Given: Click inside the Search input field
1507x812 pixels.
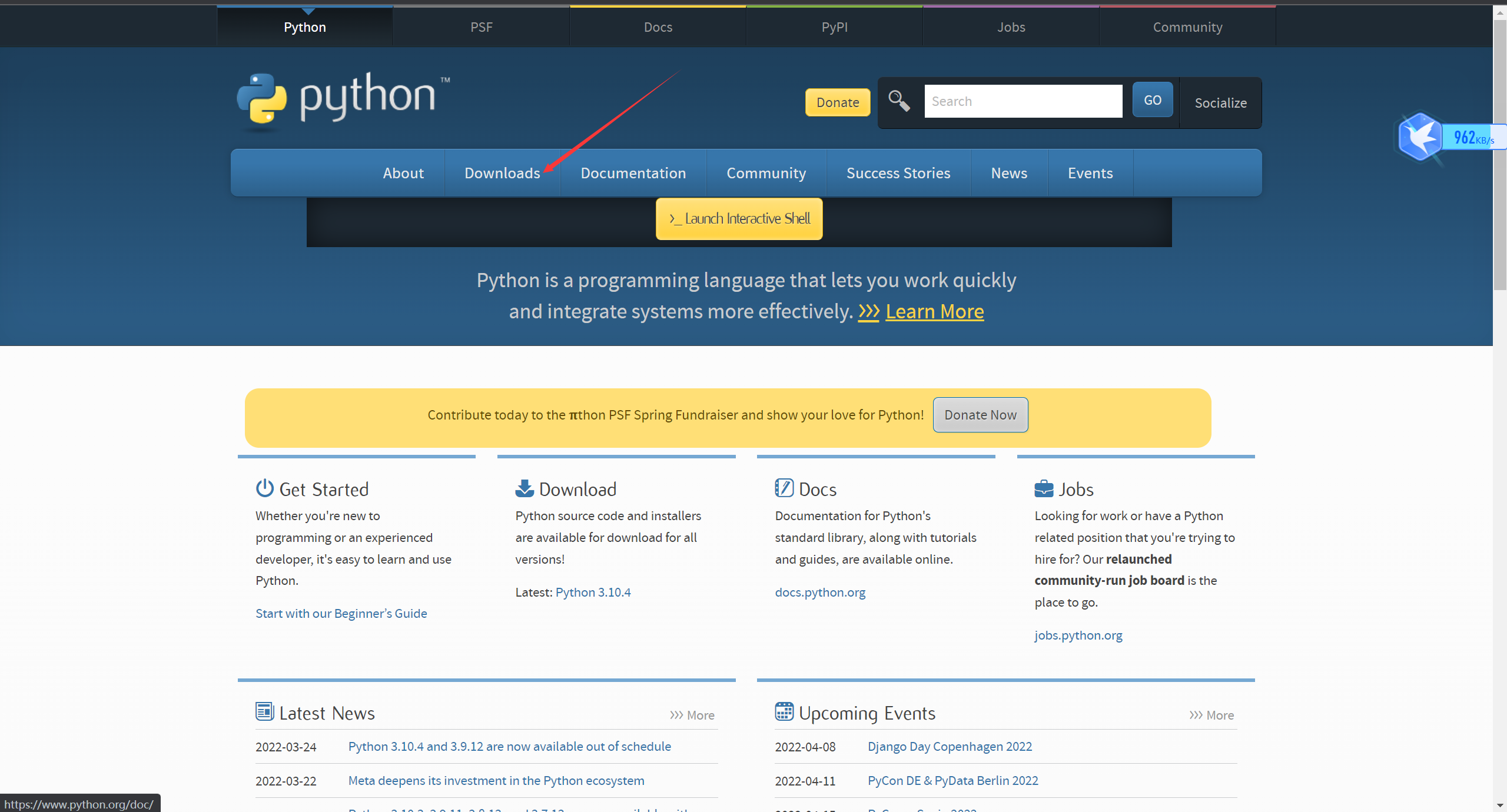Looking at the screenshot, I should [x=1023, y=101].
